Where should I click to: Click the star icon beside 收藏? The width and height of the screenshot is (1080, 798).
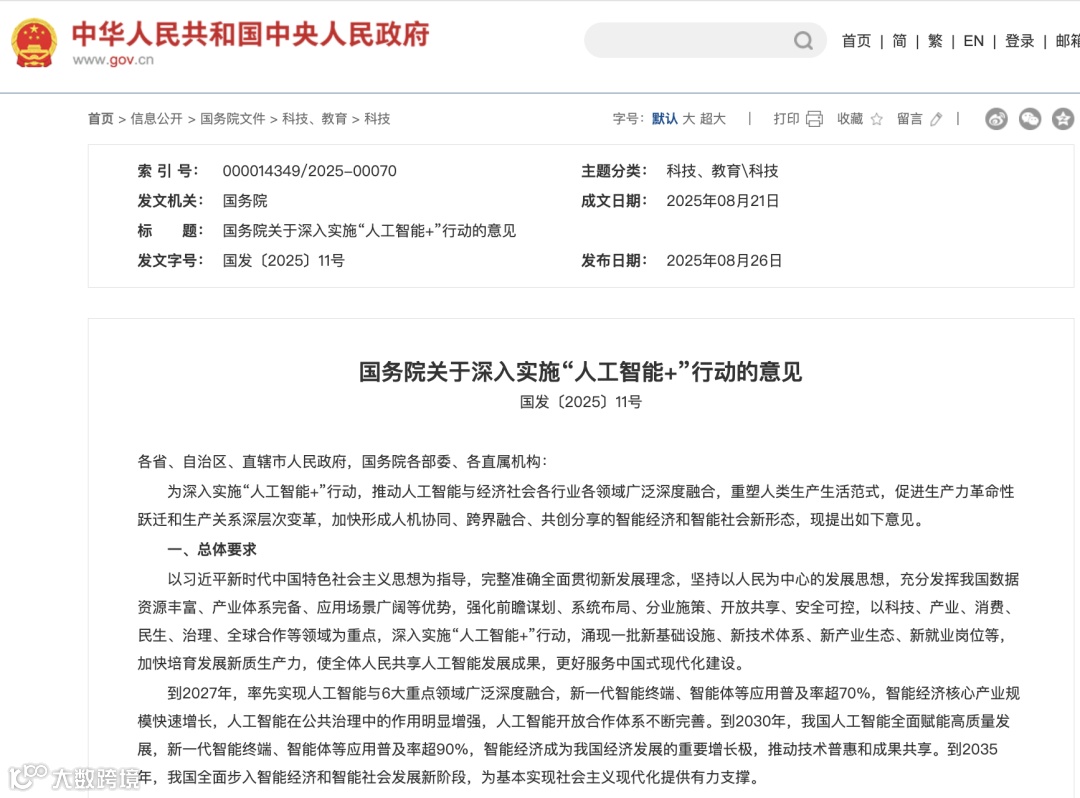pyautogui.click(x=876, y=118)
